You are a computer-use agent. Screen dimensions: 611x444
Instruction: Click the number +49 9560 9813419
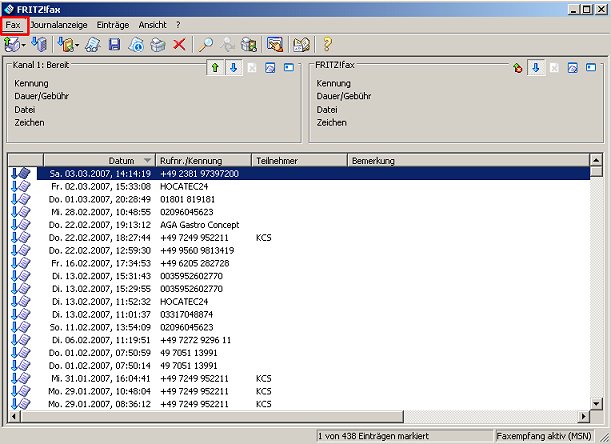[197, 251]
